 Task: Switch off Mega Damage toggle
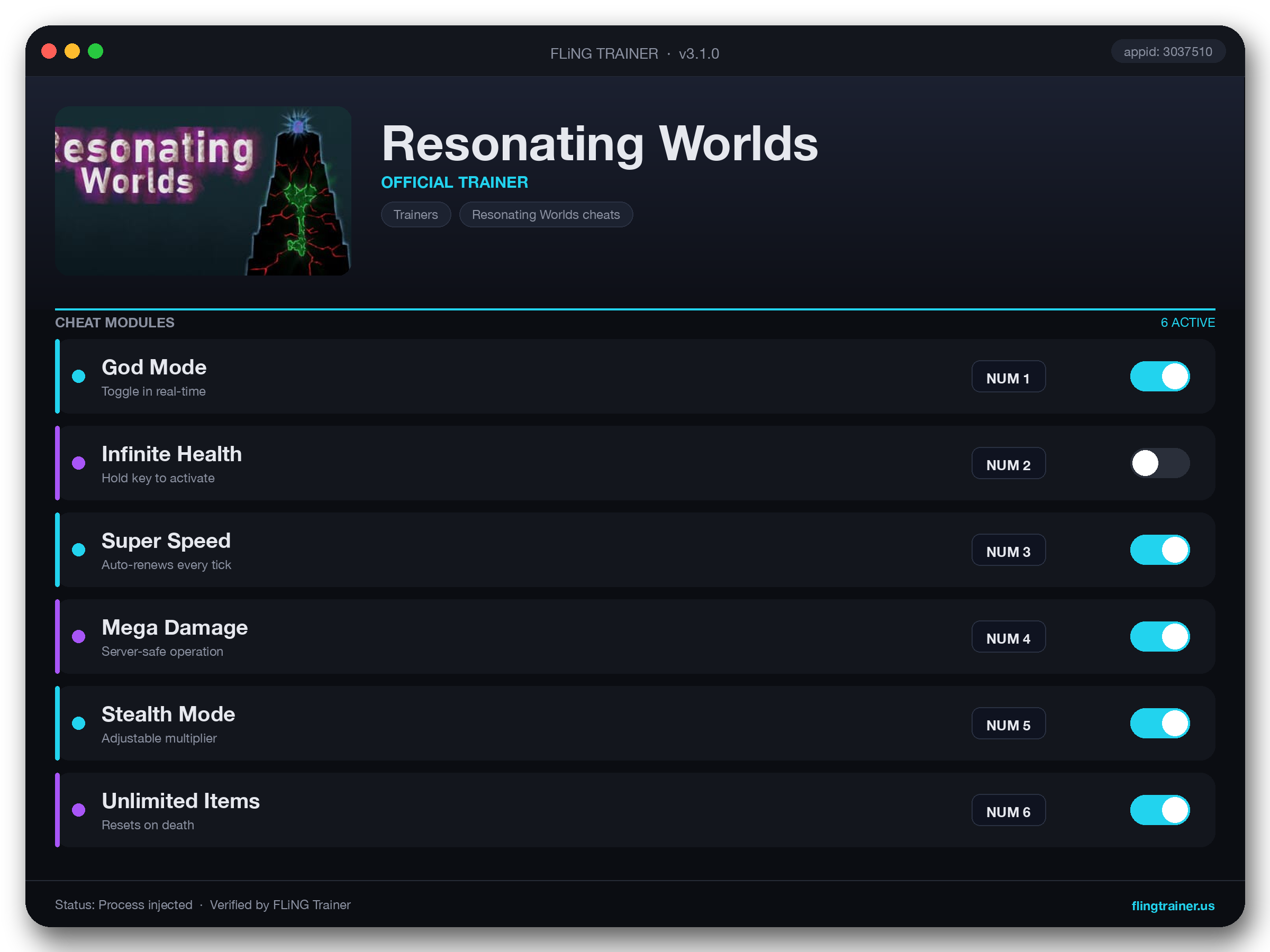tap(1160, 636)
